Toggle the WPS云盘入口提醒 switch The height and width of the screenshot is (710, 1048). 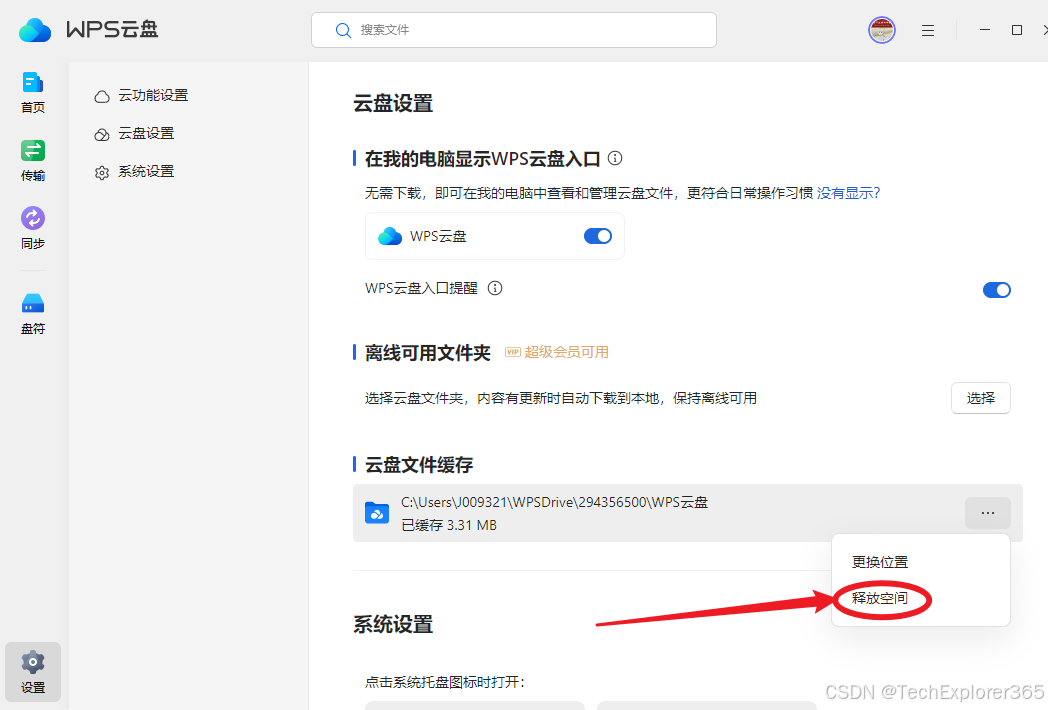[997, 289]
